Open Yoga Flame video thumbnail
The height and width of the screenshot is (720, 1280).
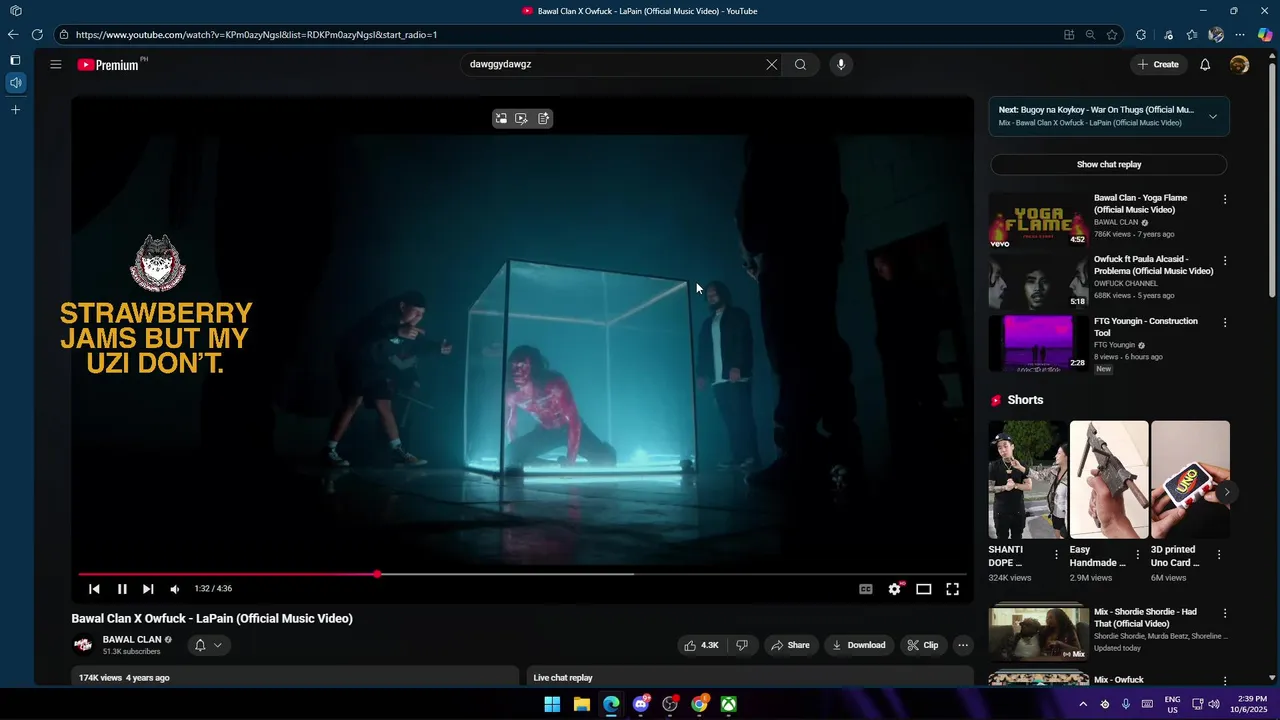coord(1038,220)
